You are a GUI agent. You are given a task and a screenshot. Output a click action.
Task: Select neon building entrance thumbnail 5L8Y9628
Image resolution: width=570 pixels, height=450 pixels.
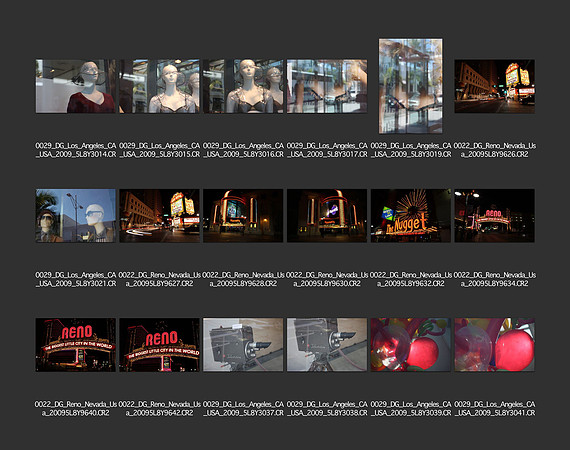pyautogui.click(x=243, y=216)
